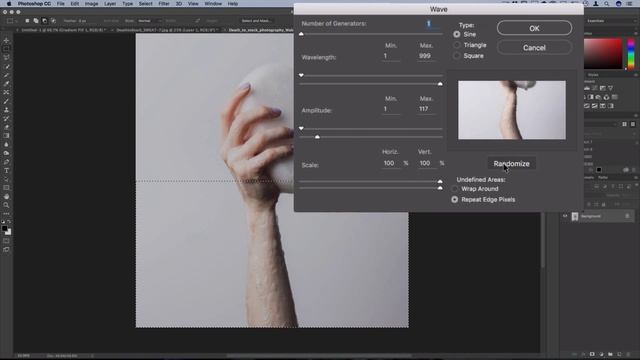Select the Lasso tool
Image resolution: width=640 pixels, height=360 pixels.
coord(6,58)
